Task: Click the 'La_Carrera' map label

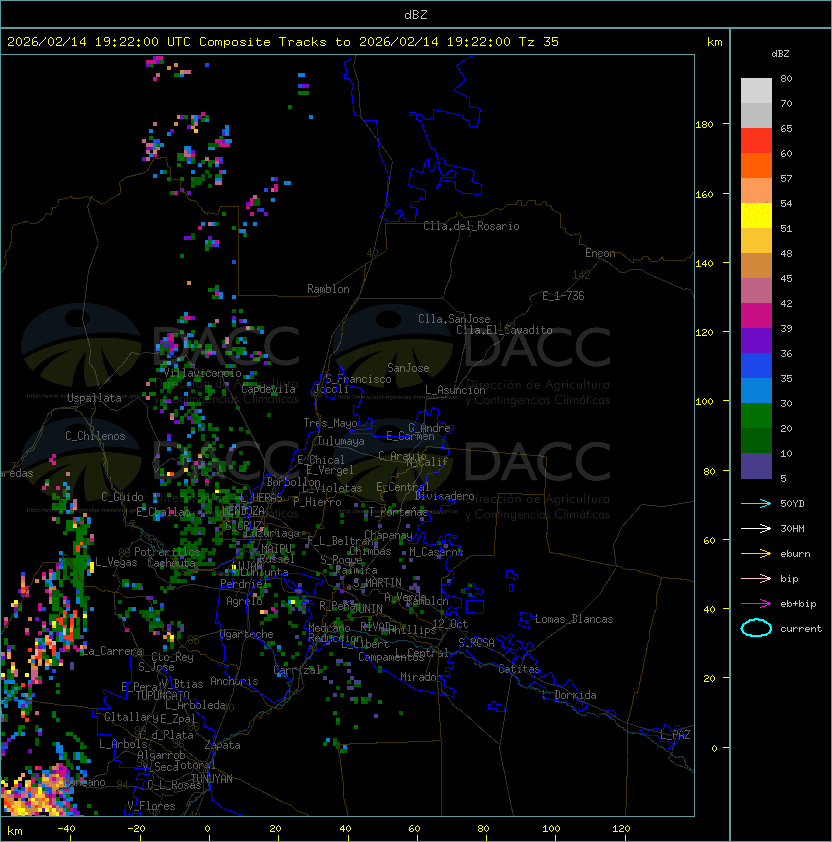Action: click(112, 651)
